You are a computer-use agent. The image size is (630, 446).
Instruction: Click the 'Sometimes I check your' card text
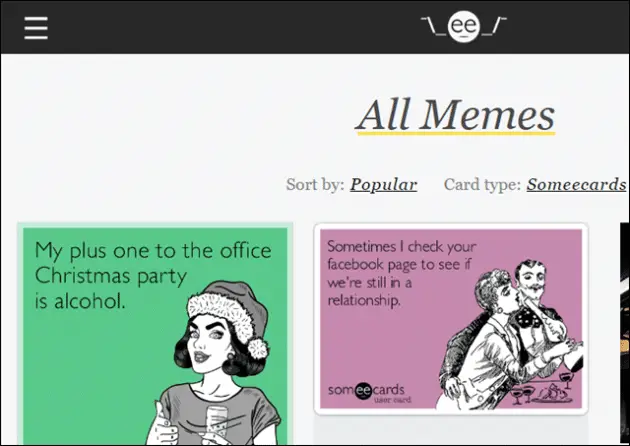(401, 247)
